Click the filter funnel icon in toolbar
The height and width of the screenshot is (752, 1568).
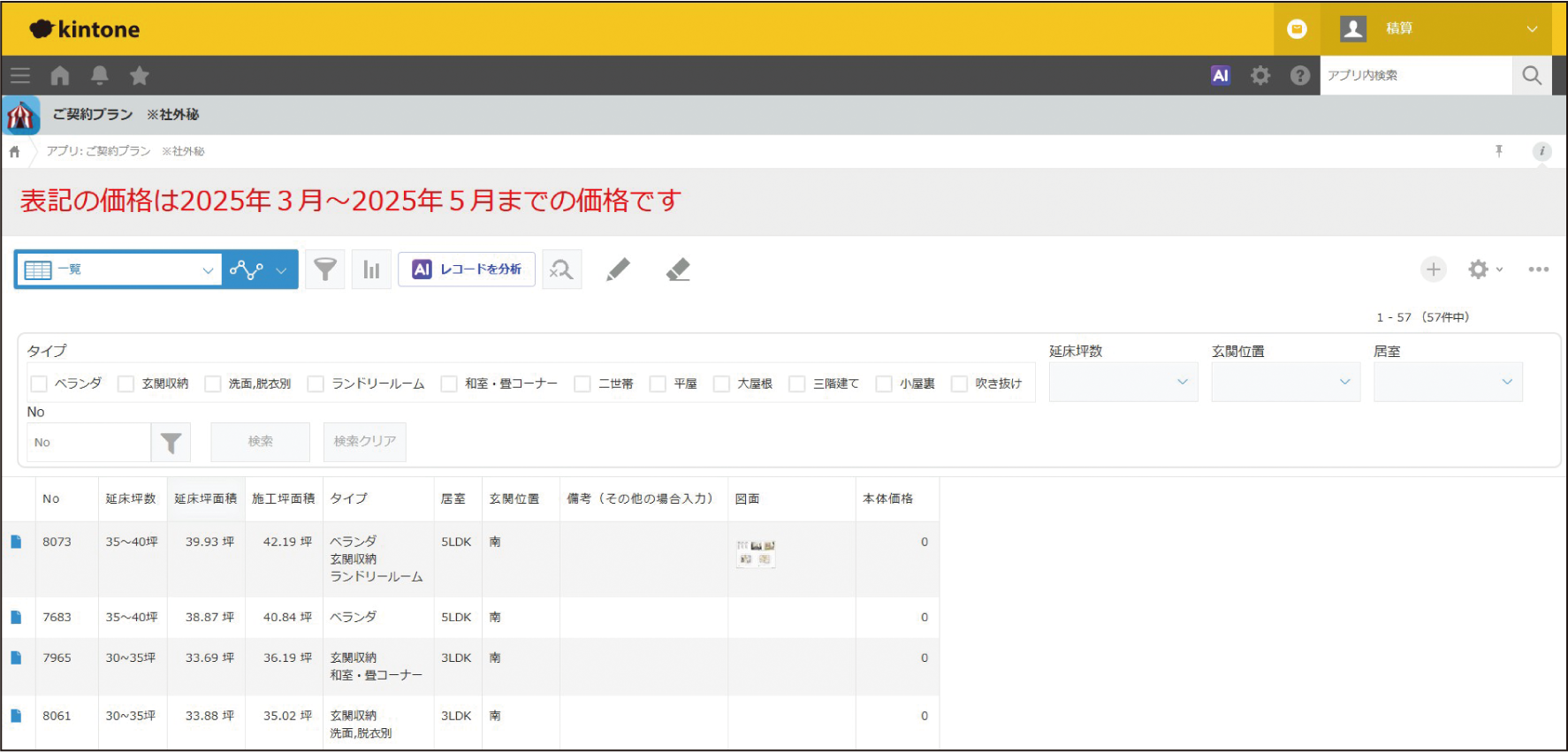325,270
